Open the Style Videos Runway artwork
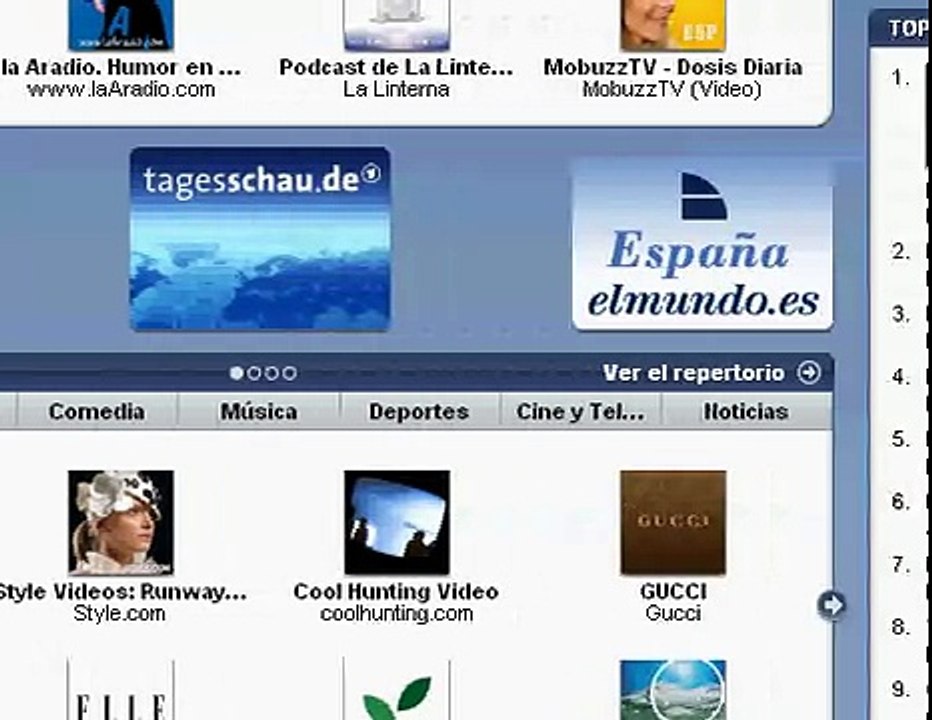932x720 pixels. coord(121,523)
